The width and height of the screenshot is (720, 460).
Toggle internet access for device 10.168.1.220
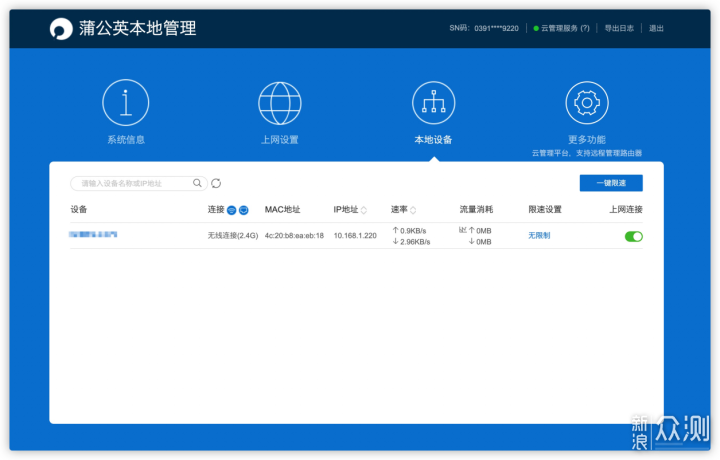pyautogui.click(x=634, y=236)
